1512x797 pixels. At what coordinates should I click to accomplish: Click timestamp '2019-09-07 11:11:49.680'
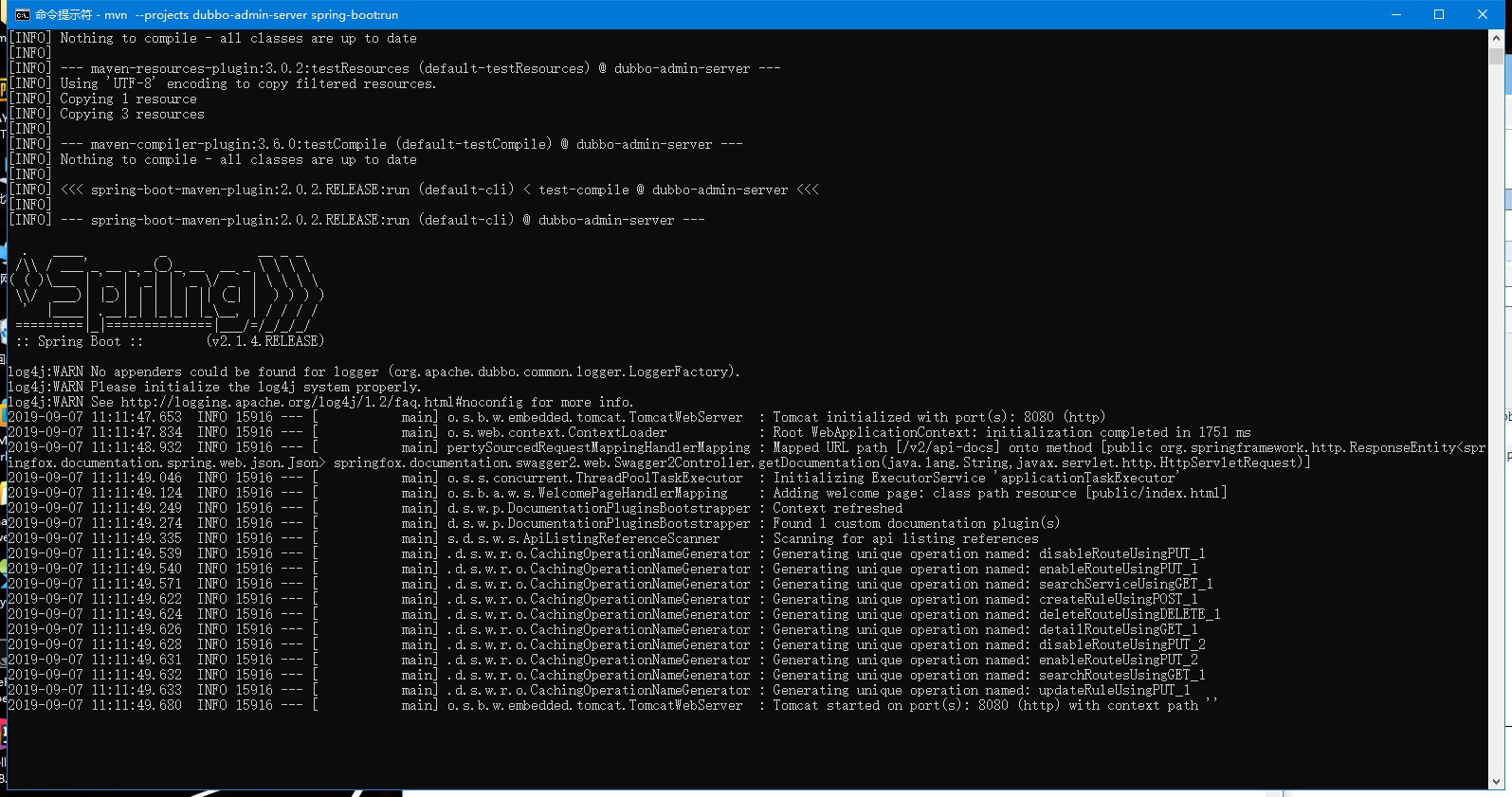click(x=95, y=705)
